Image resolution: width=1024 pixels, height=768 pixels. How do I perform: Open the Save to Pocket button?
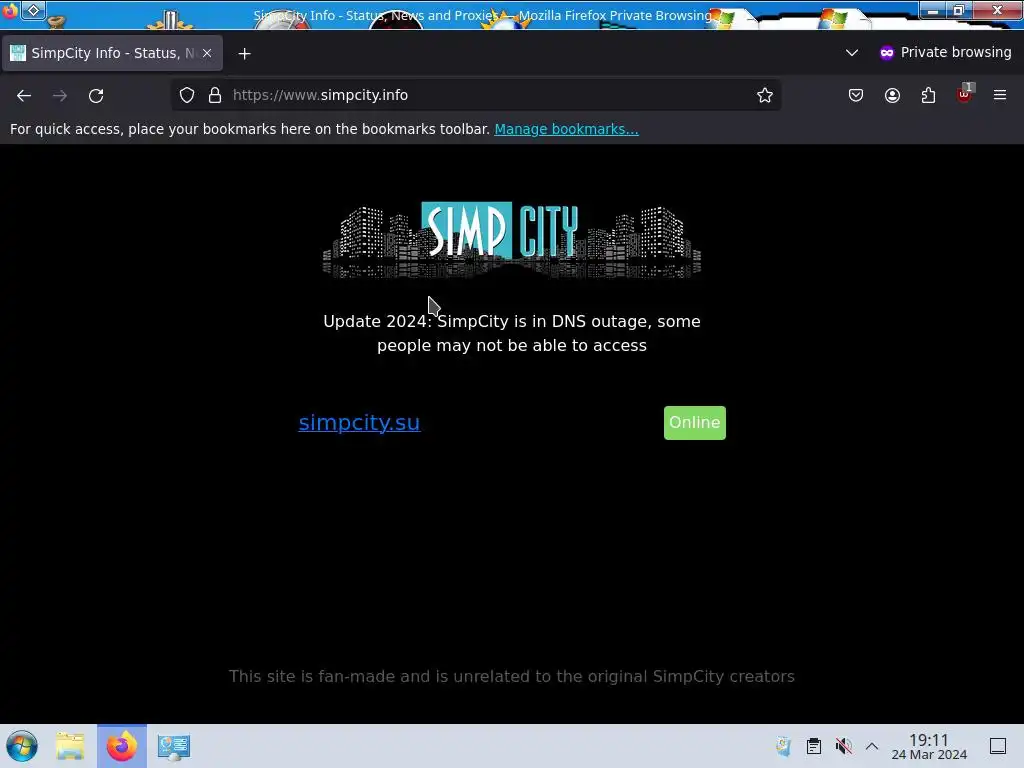click(x=856, y=95)
